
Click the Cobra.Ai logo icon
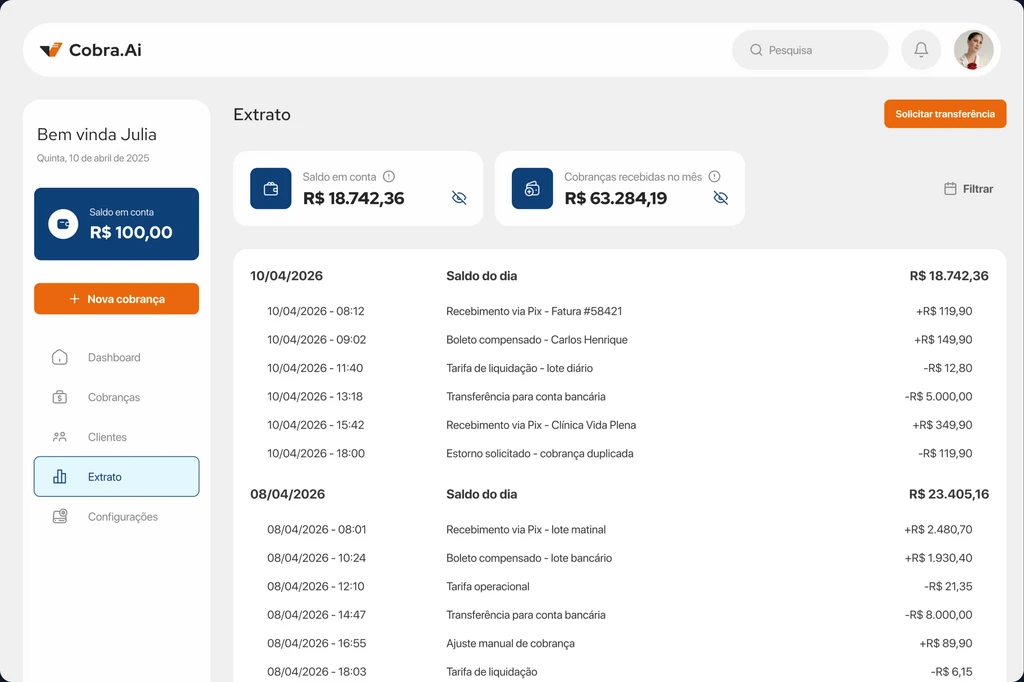(x=51, y=50)
